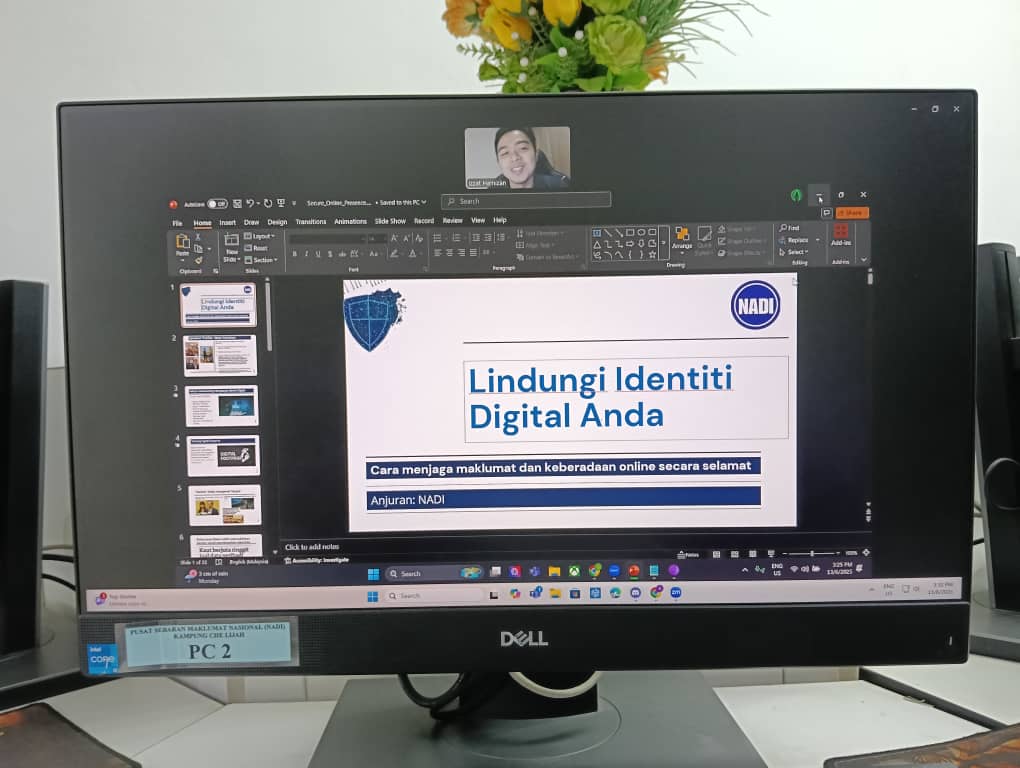Viewport: 1020px width, 768px height.
Task: Open the File tab
Action: coord(177,223)
